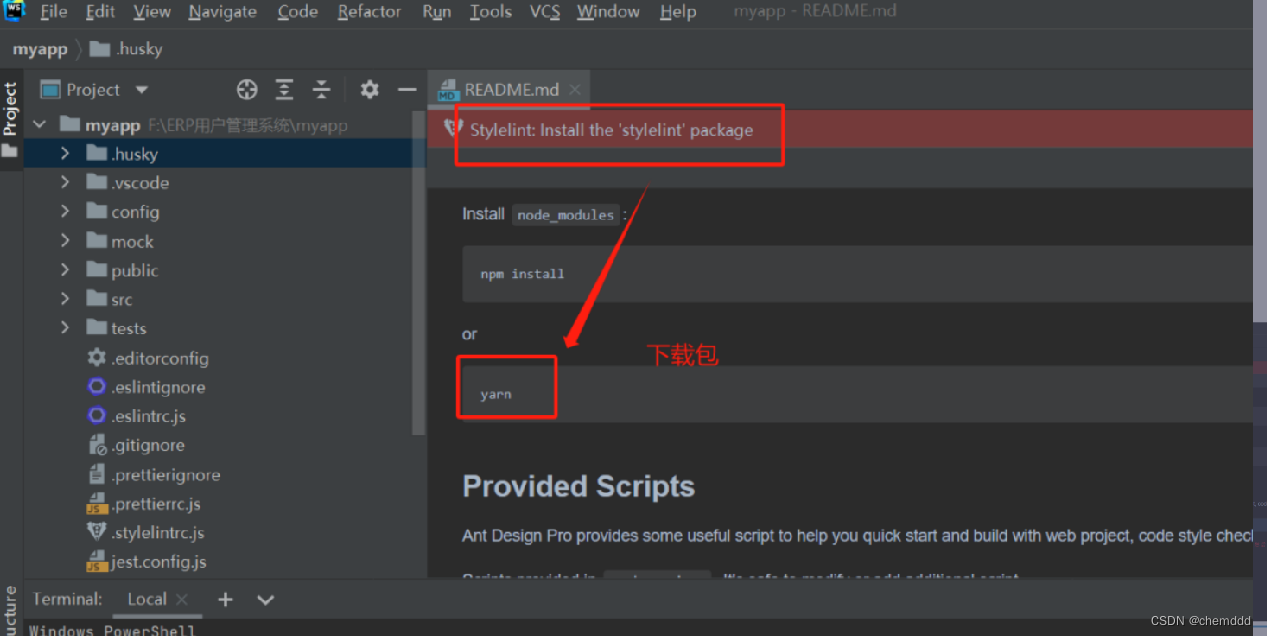
Task: Select the .vscode folder row
Action: 219,183
